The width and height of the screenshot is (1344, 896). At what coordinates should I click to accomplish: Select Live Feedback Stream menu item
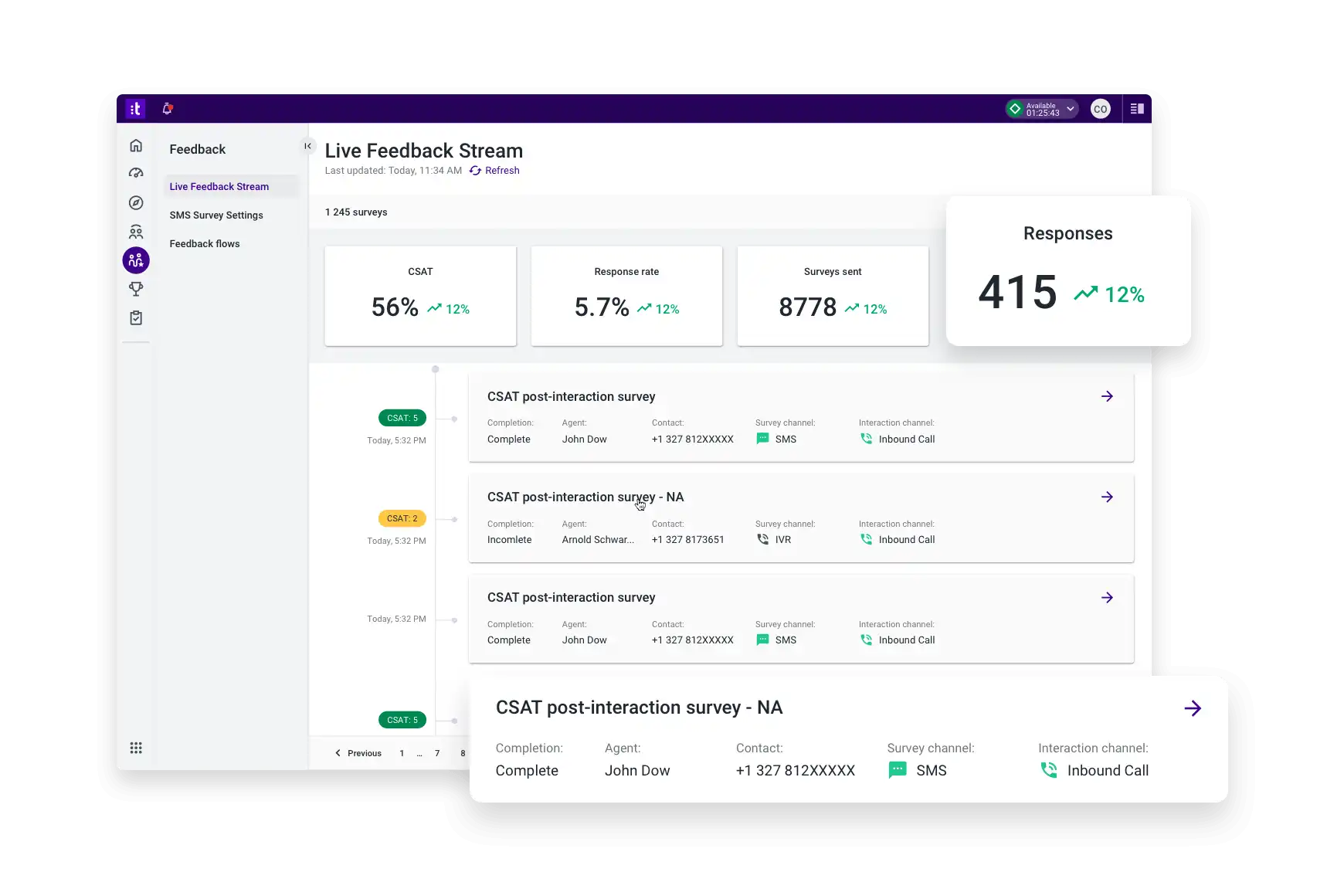[x=219, y=186]
